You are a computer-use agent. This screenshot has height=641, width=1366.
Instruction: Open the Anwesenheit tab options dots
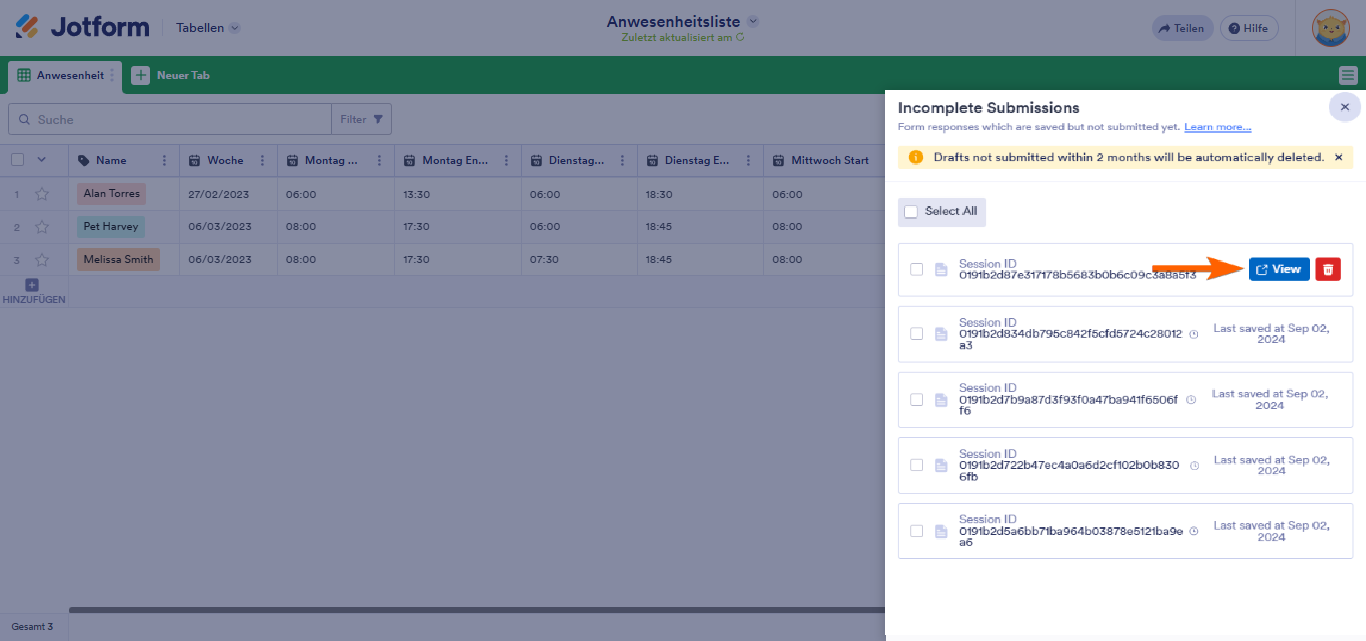[x=112, y=75]
